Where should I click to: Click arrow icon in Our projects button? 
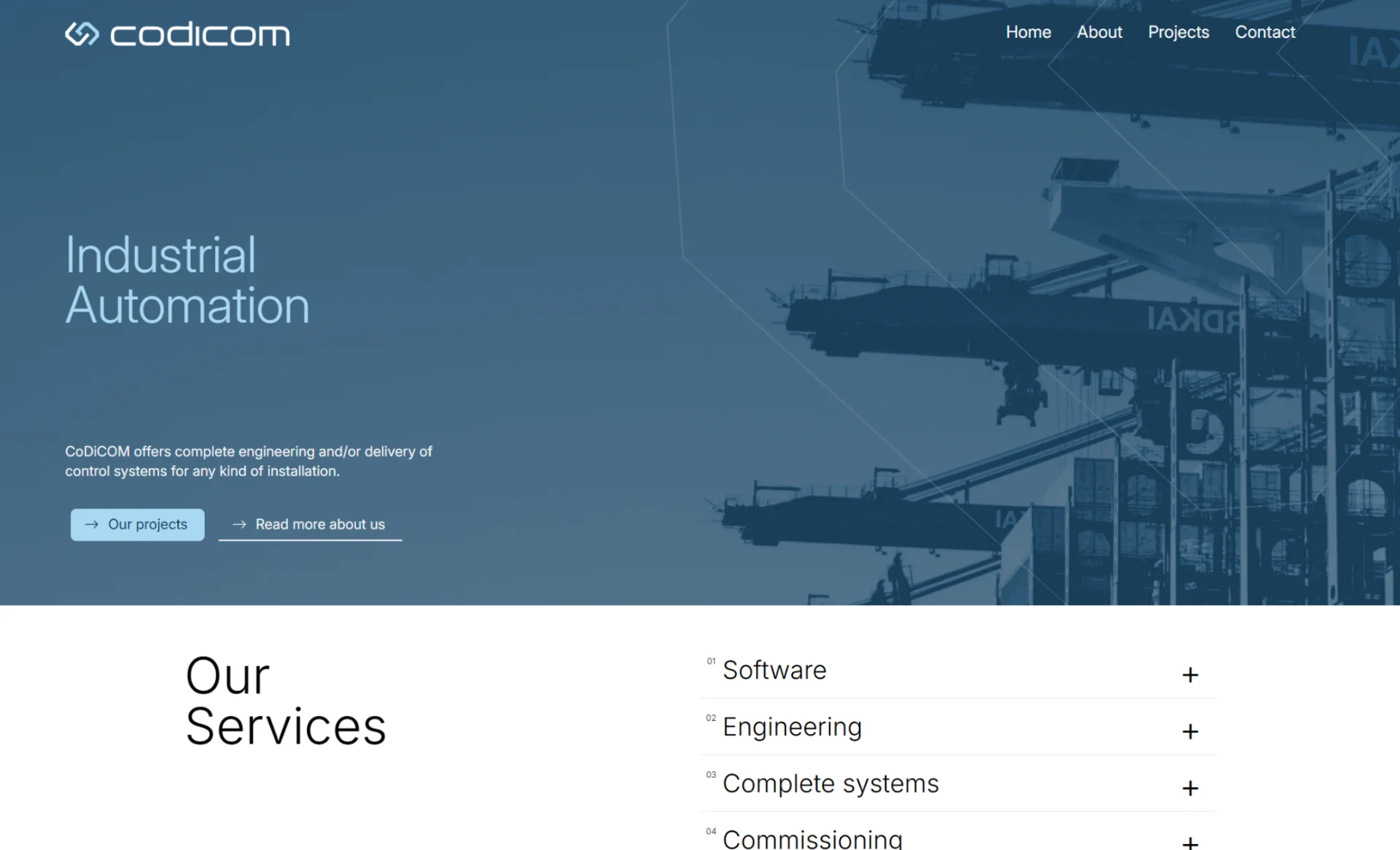pos(91,524)
